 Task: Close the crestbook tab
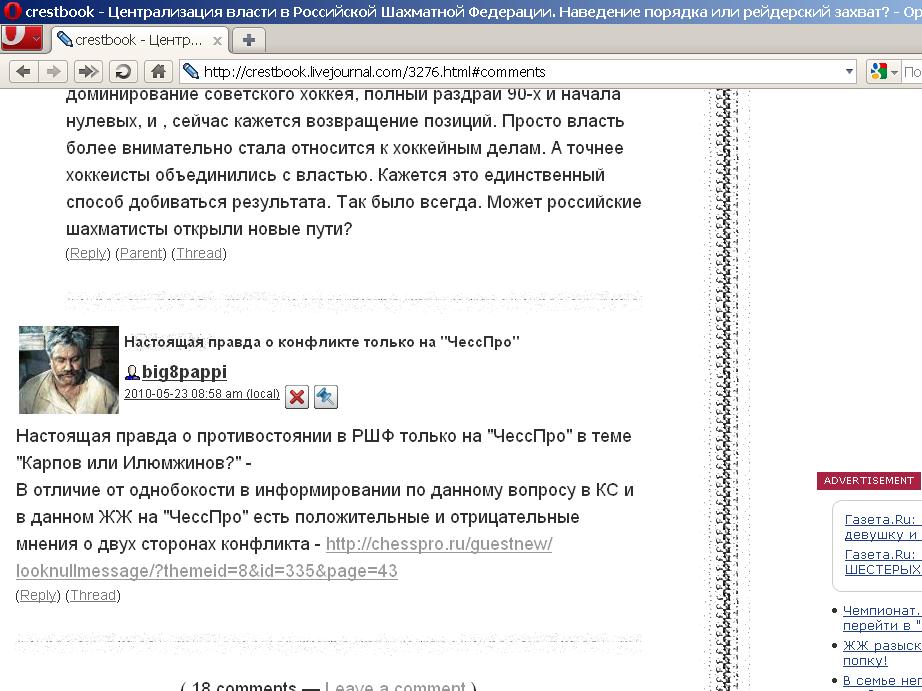tap(215, 40)
